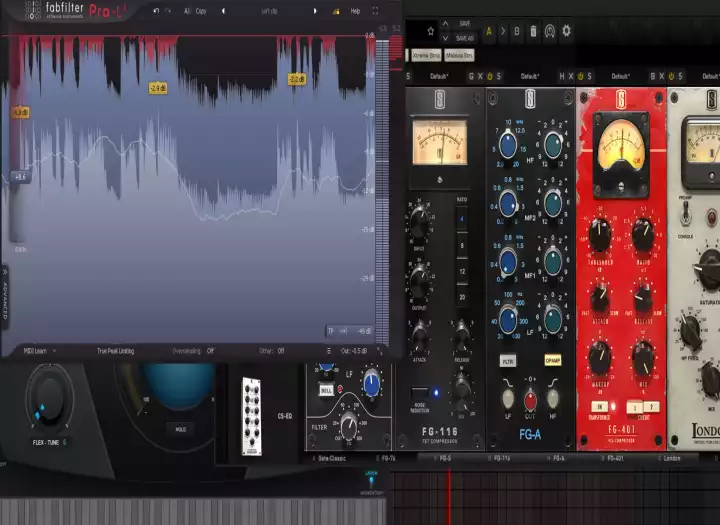Click Copy in the Pro-L top bar
Image resolution: width=720 pixels, height=525 pixels.
[x=201, y=11]
